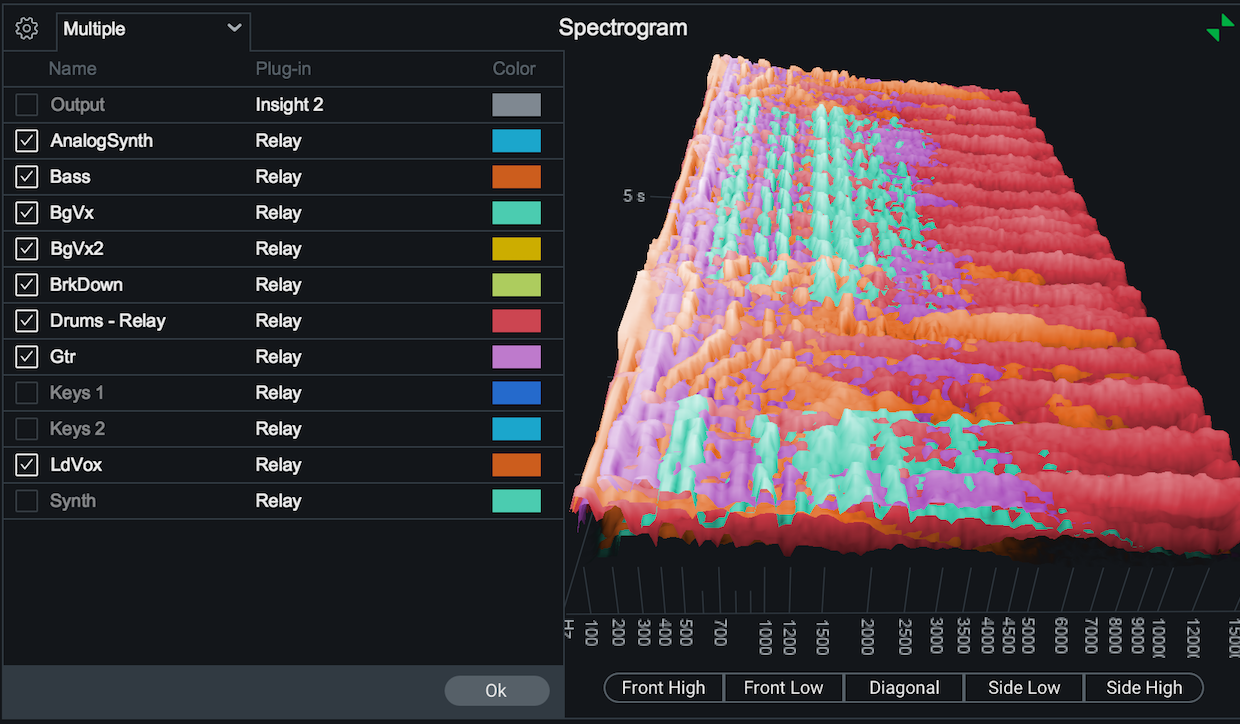The image size is (1240, 724).
Task: Click the Keys 2 color swatch
Action: pos(516,429)
